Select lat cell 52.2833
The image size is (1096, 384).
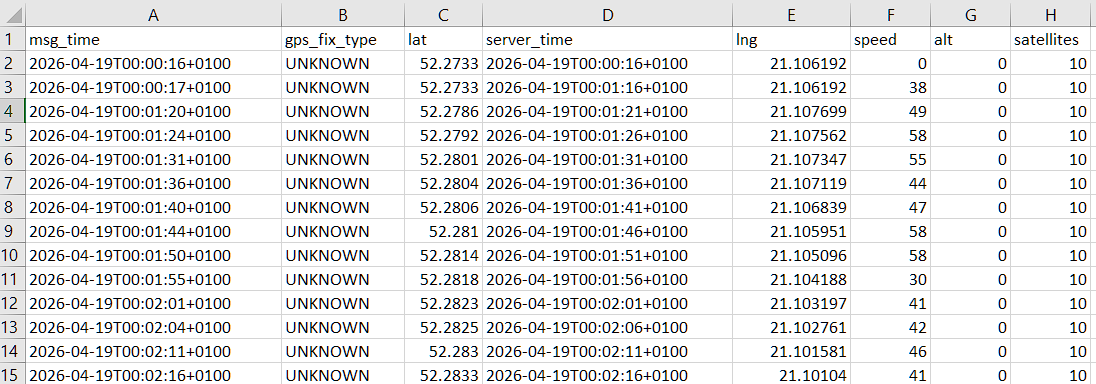[x=443, y=374]
